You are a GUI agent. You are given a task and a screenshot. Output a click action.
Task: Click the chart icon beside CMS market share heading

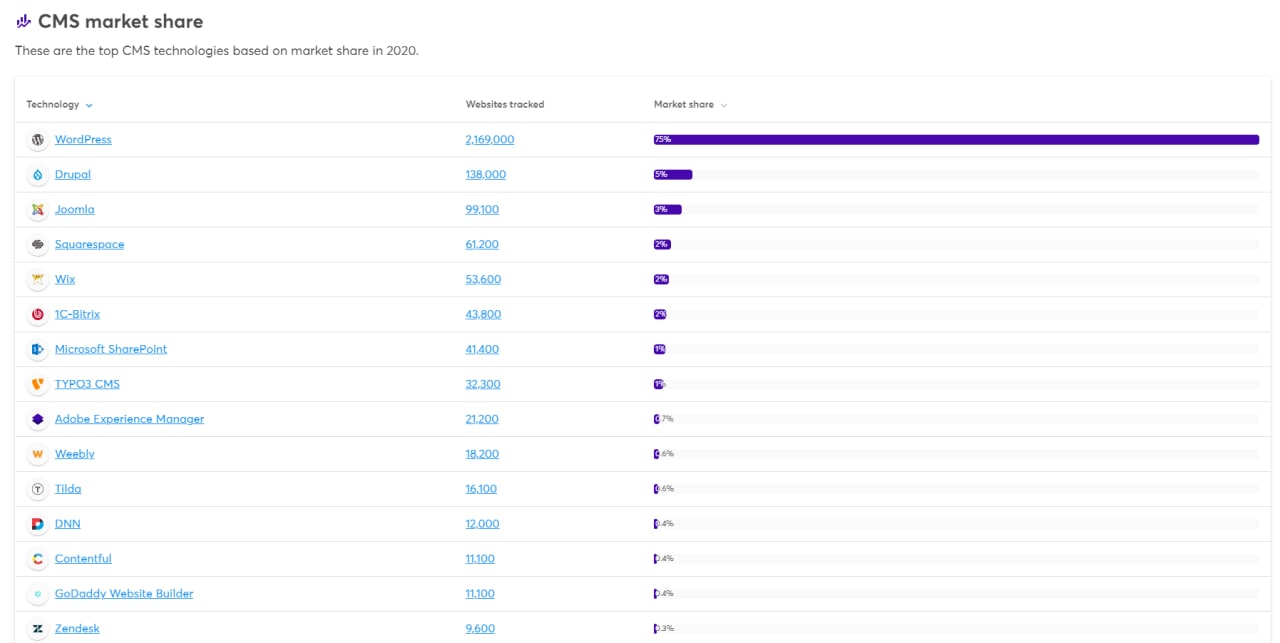[24, 21]
